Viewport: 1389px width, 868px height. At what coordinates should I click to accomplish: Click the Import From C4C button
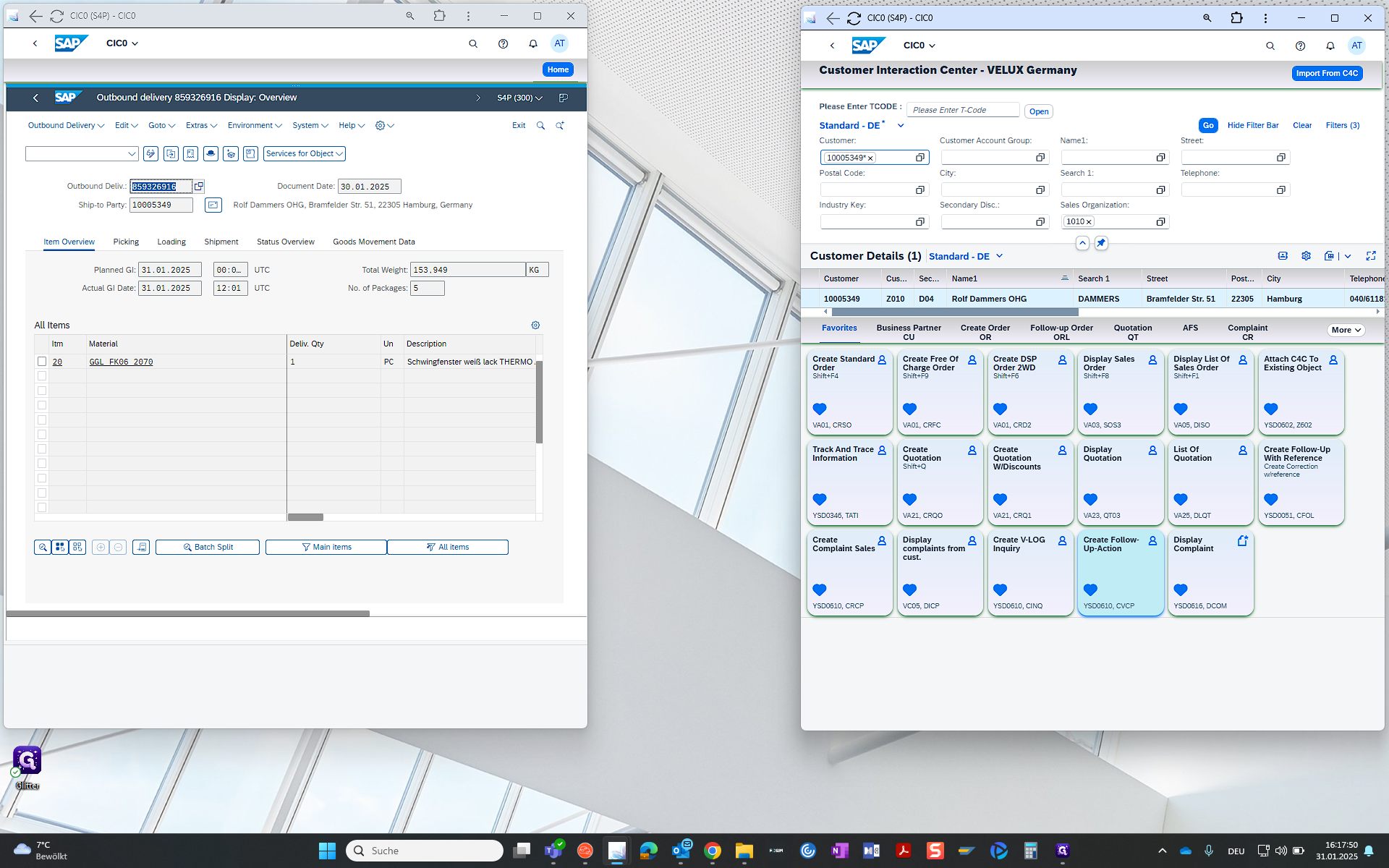[x=1327, y=74]
